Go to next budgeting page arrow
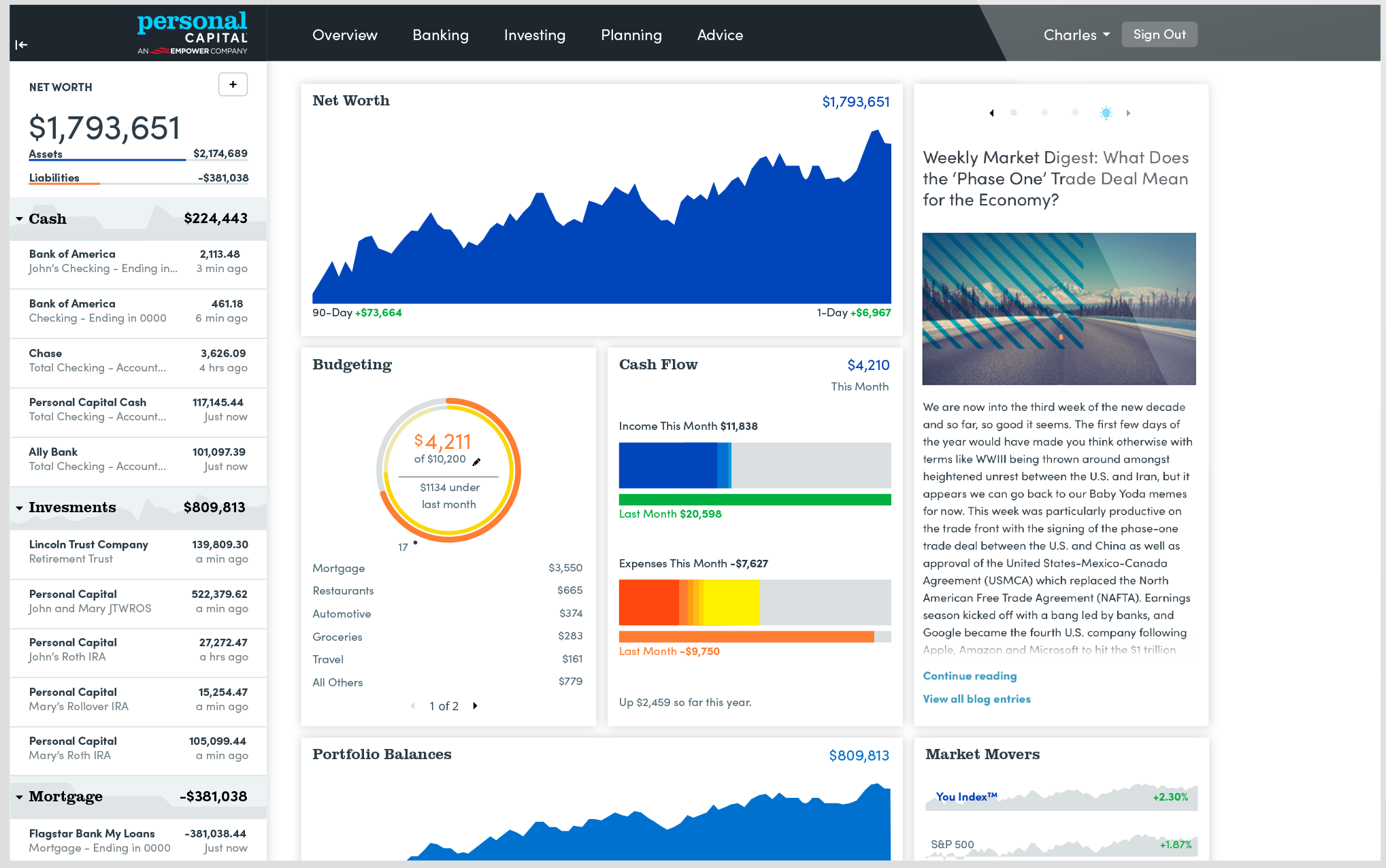The height and width of the screenshot is (868, 1386). 475,706
